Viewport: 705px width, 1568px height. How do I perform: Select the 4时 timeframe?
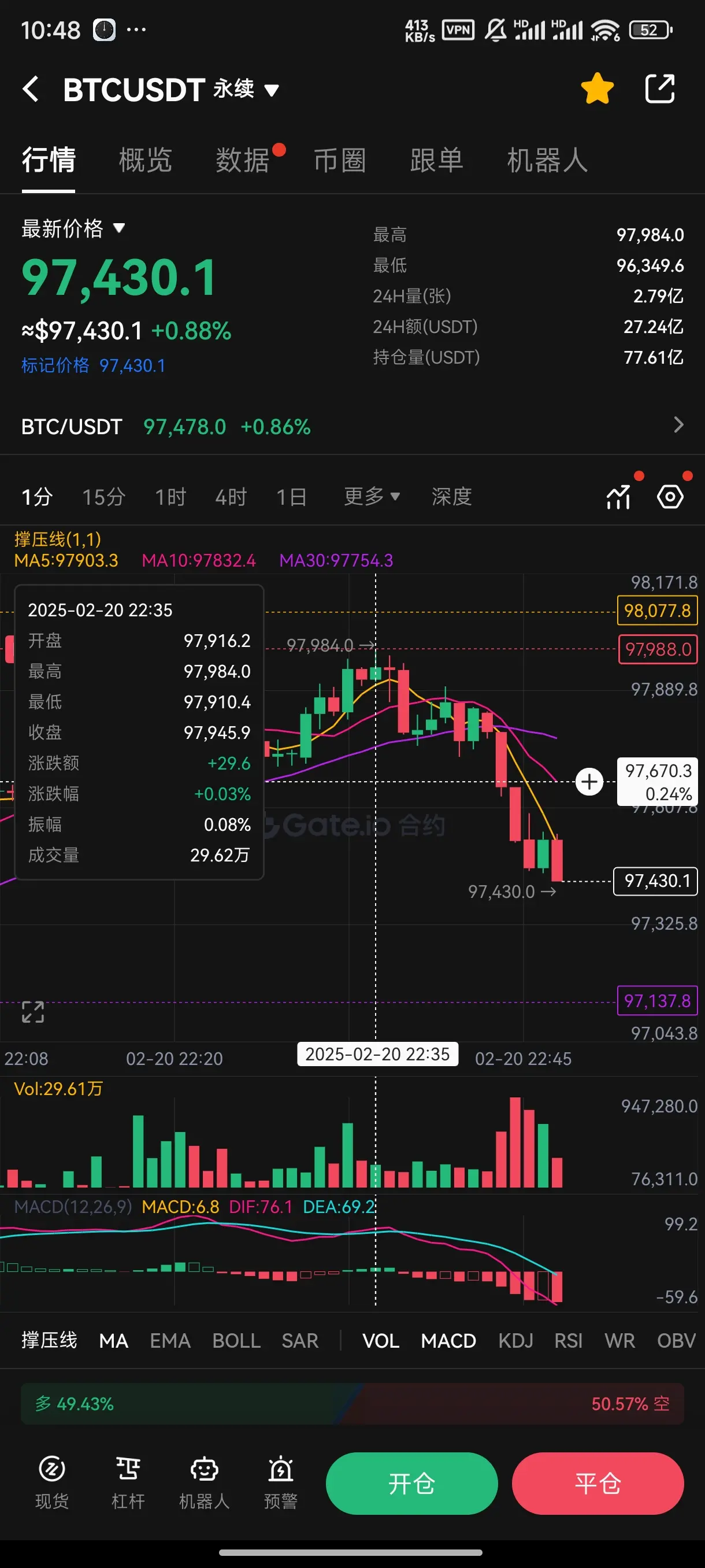[x=231, y=497]
